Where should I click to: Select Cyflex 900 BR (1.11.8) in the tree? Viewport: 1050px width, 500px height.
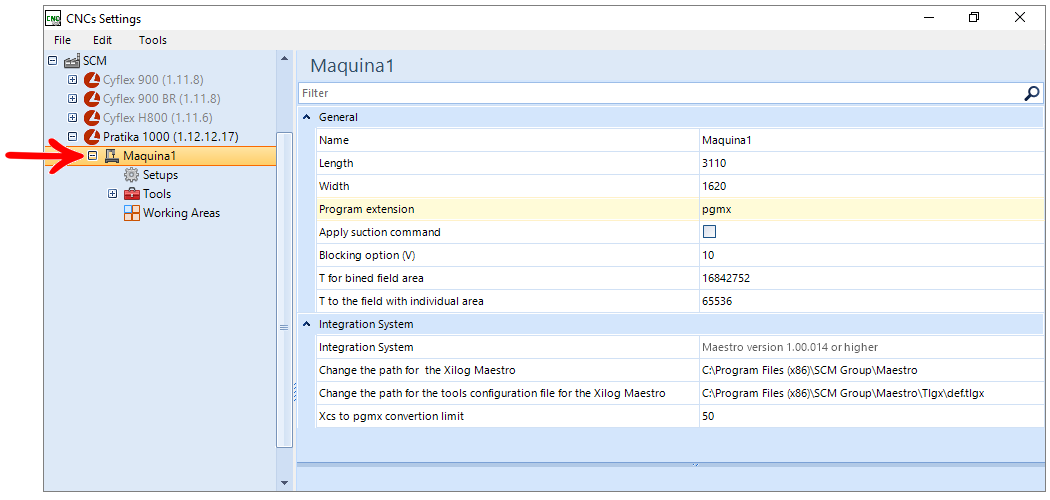point(161,99)
